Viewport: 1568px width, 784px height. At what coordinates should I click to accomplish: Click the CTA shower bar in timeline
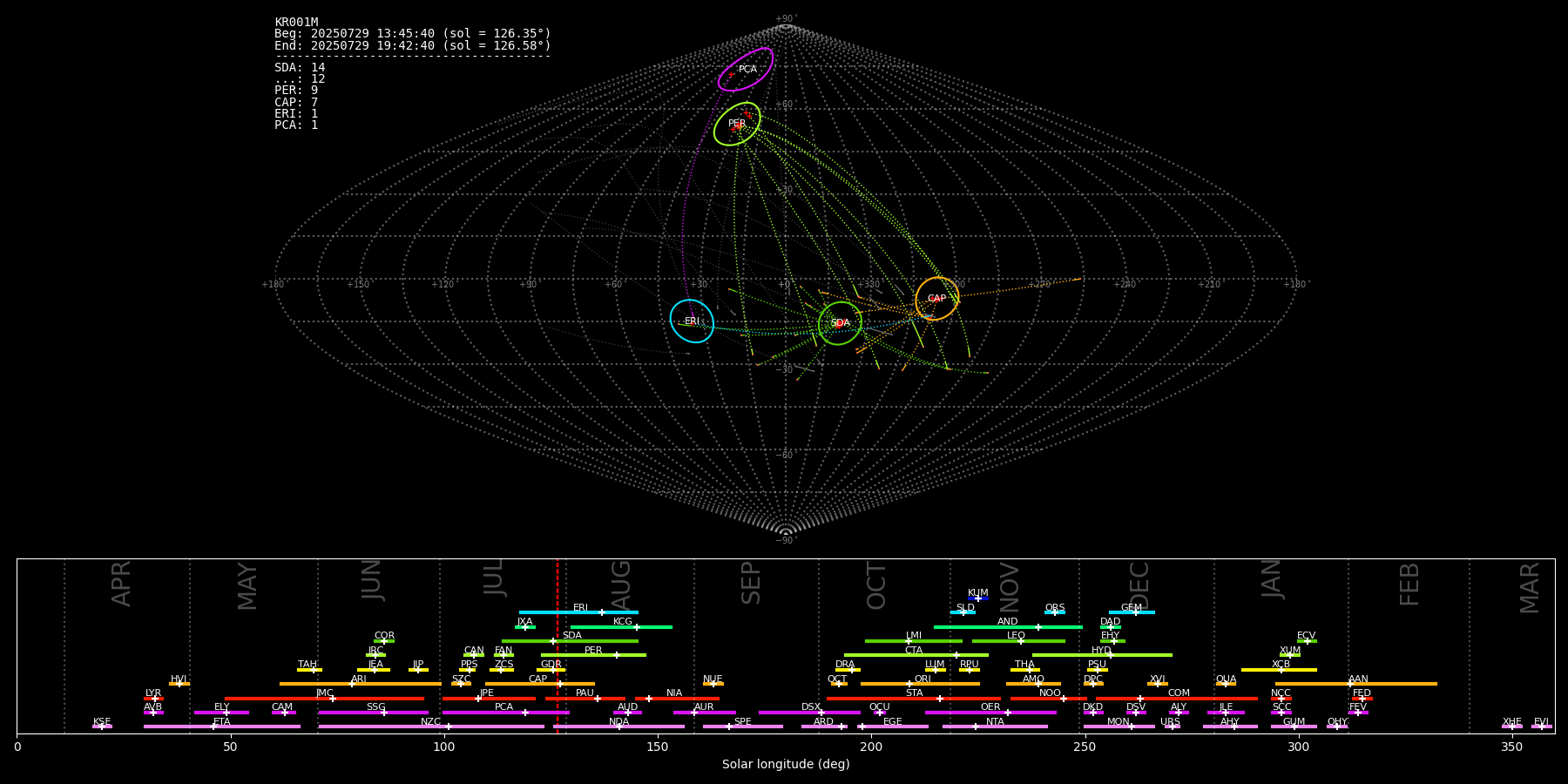click(916, 655)
